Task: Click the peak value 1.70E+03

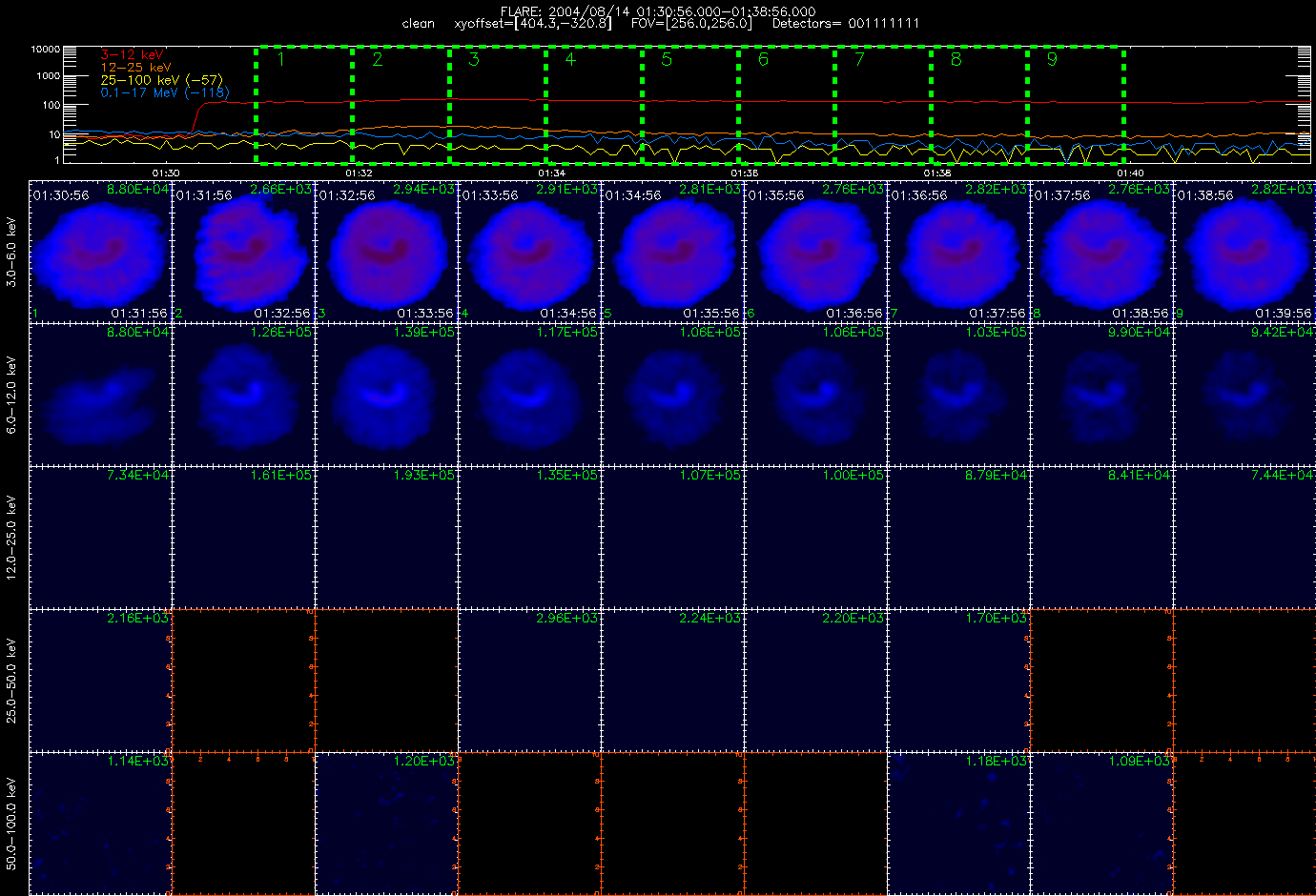Action: 997,619
